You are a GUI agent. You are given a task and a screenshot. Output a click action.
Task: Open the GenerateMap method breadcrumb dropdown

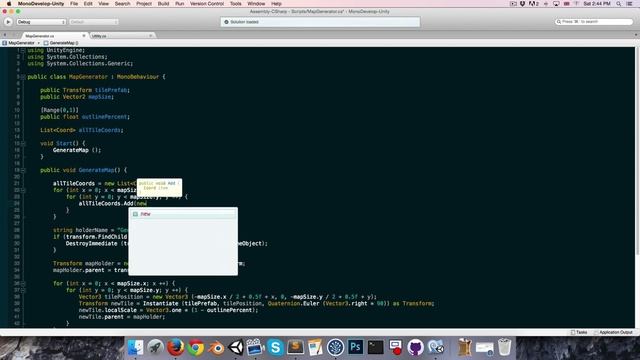61,43
